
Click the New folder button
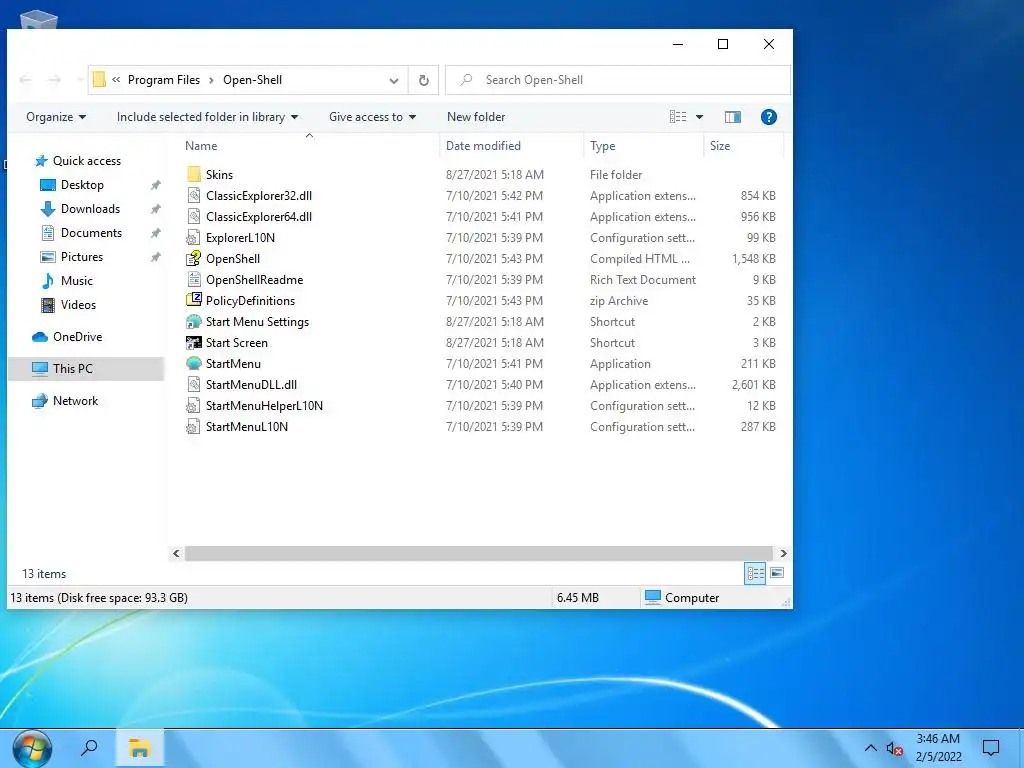[476, 117]
